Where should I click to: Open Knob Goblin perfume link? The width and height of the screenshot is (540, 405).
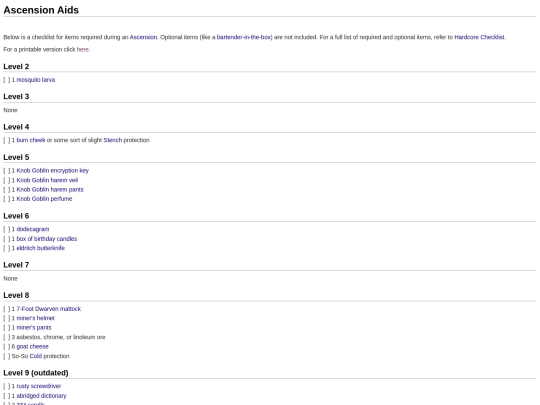pos(44,199)
